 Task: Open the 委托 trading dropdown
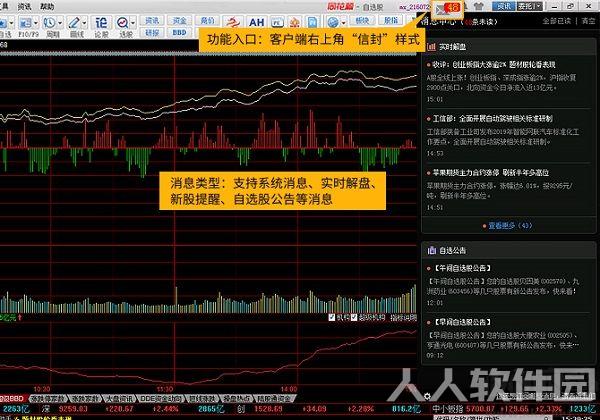[529, 6]
